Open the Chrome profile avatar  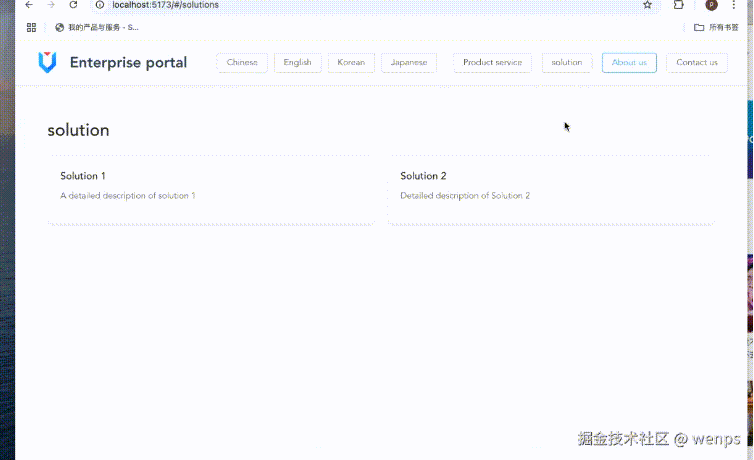pyautogui.click(x=711, y=5)
